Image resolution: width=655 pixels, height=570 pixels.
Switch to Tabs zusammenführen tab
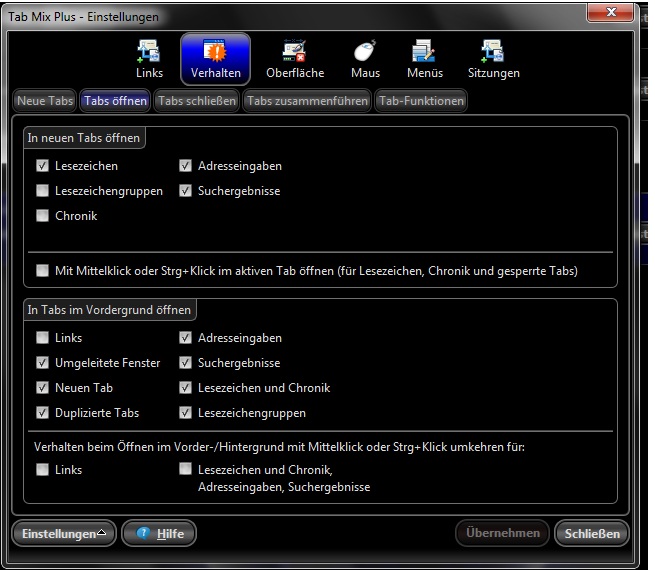pos(307,101)
